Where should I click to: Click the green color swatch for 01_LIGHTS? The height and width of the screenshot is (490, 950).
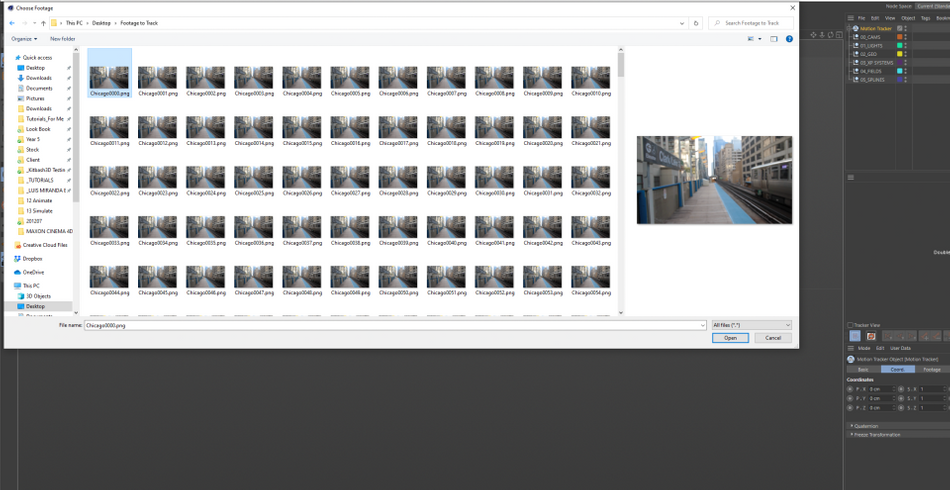[x=900, y=45]
